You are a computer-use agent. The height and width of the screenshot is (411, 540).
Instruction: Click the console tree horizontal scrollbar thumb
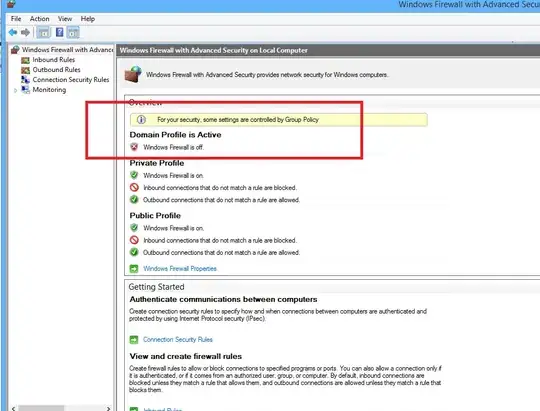click(x=41, y=408)
